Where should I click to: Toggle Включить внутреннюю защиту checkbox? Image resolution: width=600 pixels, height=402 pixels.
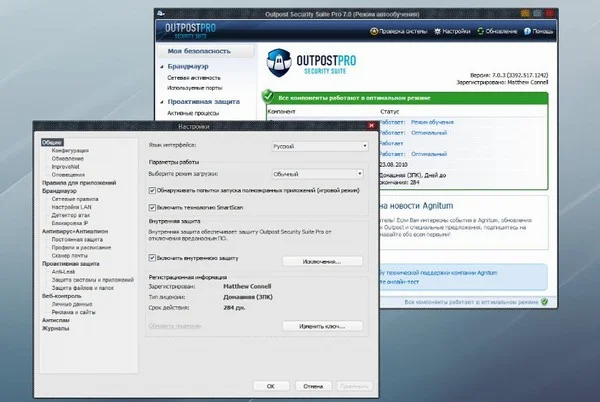click(x=152, y=258)
